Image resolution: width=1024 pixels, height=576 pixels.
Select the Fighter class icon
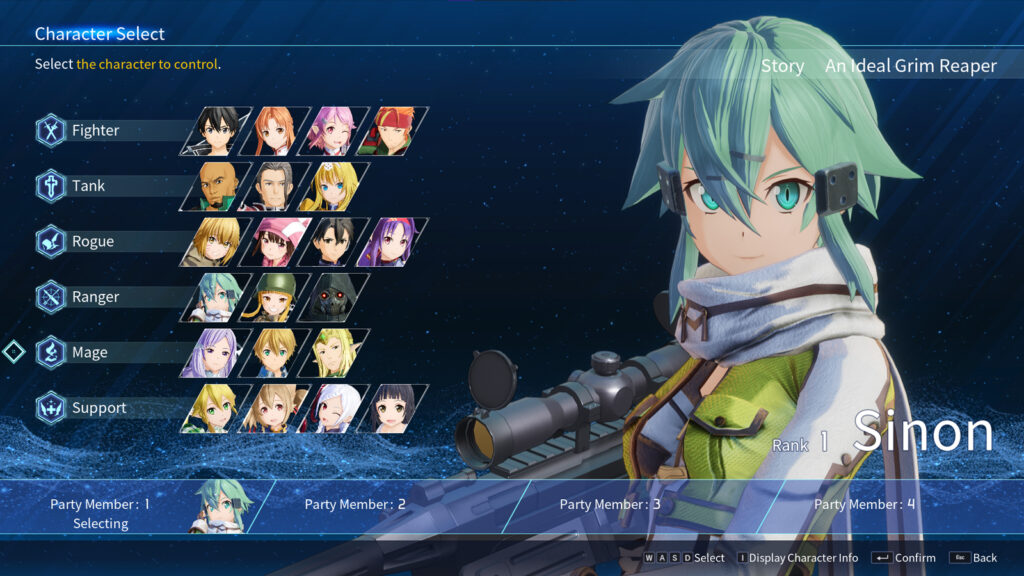pyautogui.click(x=50, y=131)
